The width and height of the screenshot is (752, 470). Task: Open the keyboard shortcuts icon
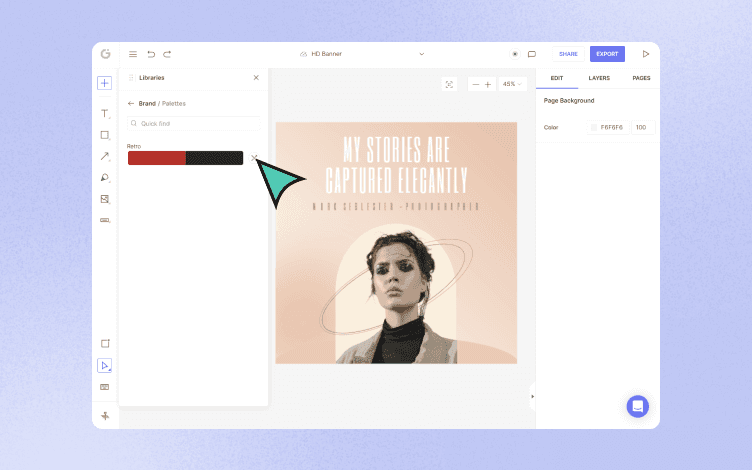point(105,387)
